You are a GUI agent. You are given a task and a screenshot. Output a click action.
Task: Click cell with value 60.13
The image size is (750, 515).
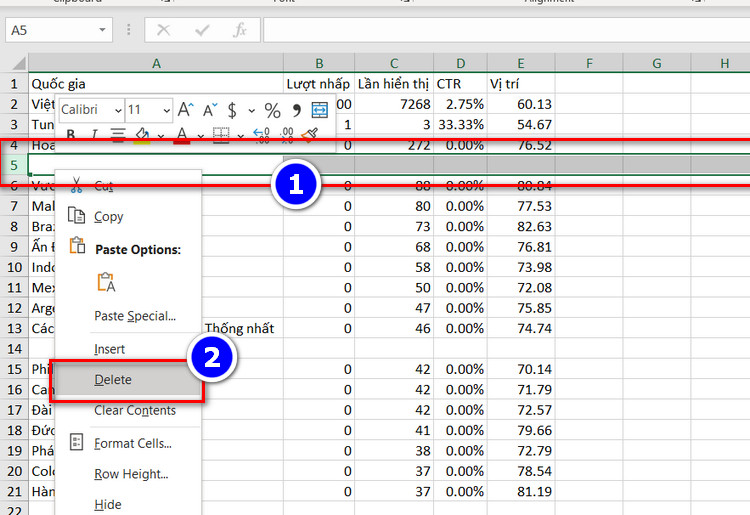(x=521, y=104)
